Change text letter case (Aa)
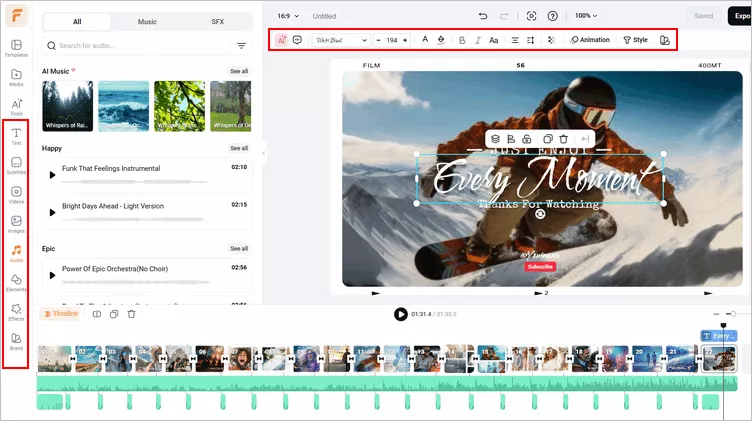 [x=494, y=40]
